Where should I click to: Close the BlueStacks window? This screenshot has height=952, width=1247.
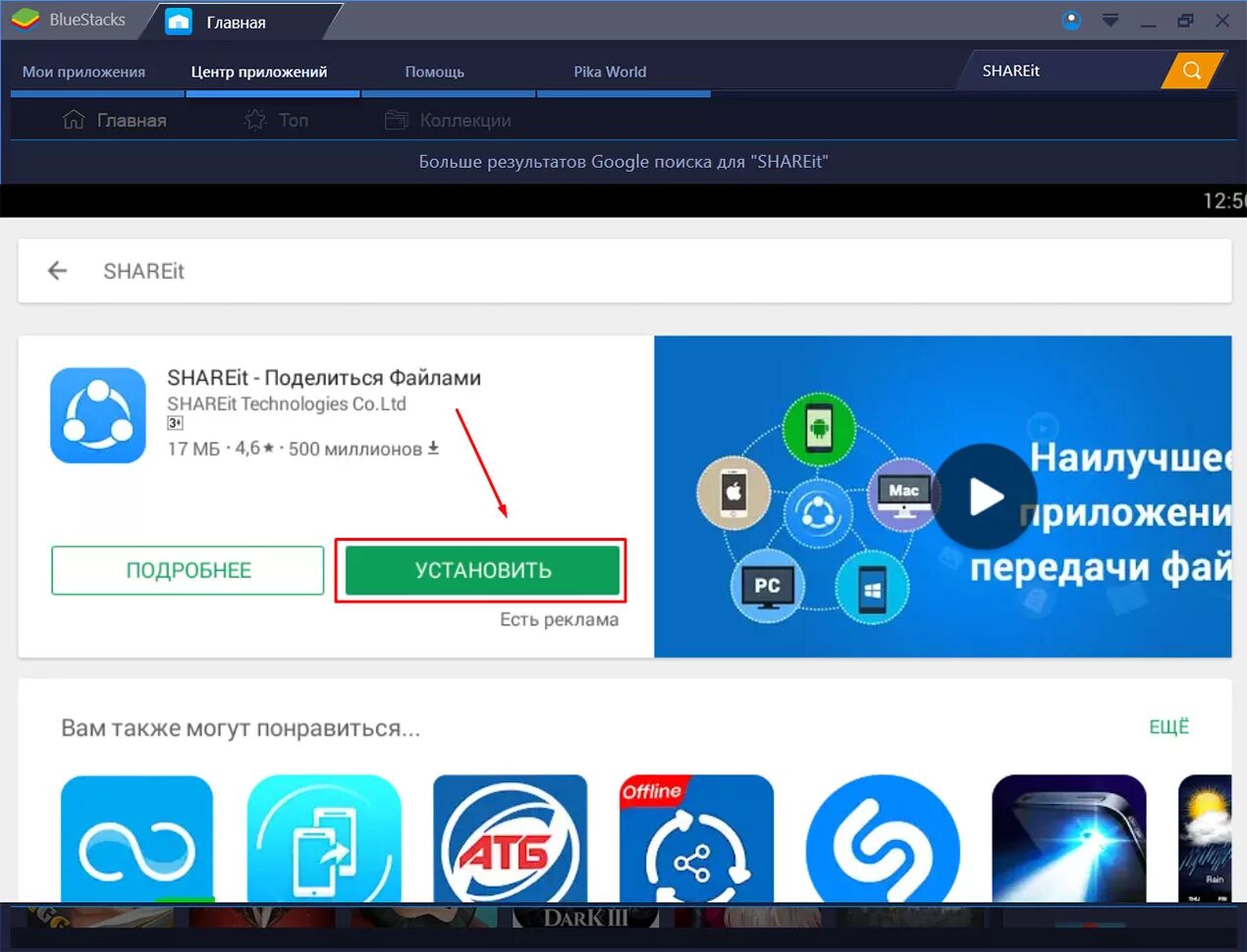1222,20
